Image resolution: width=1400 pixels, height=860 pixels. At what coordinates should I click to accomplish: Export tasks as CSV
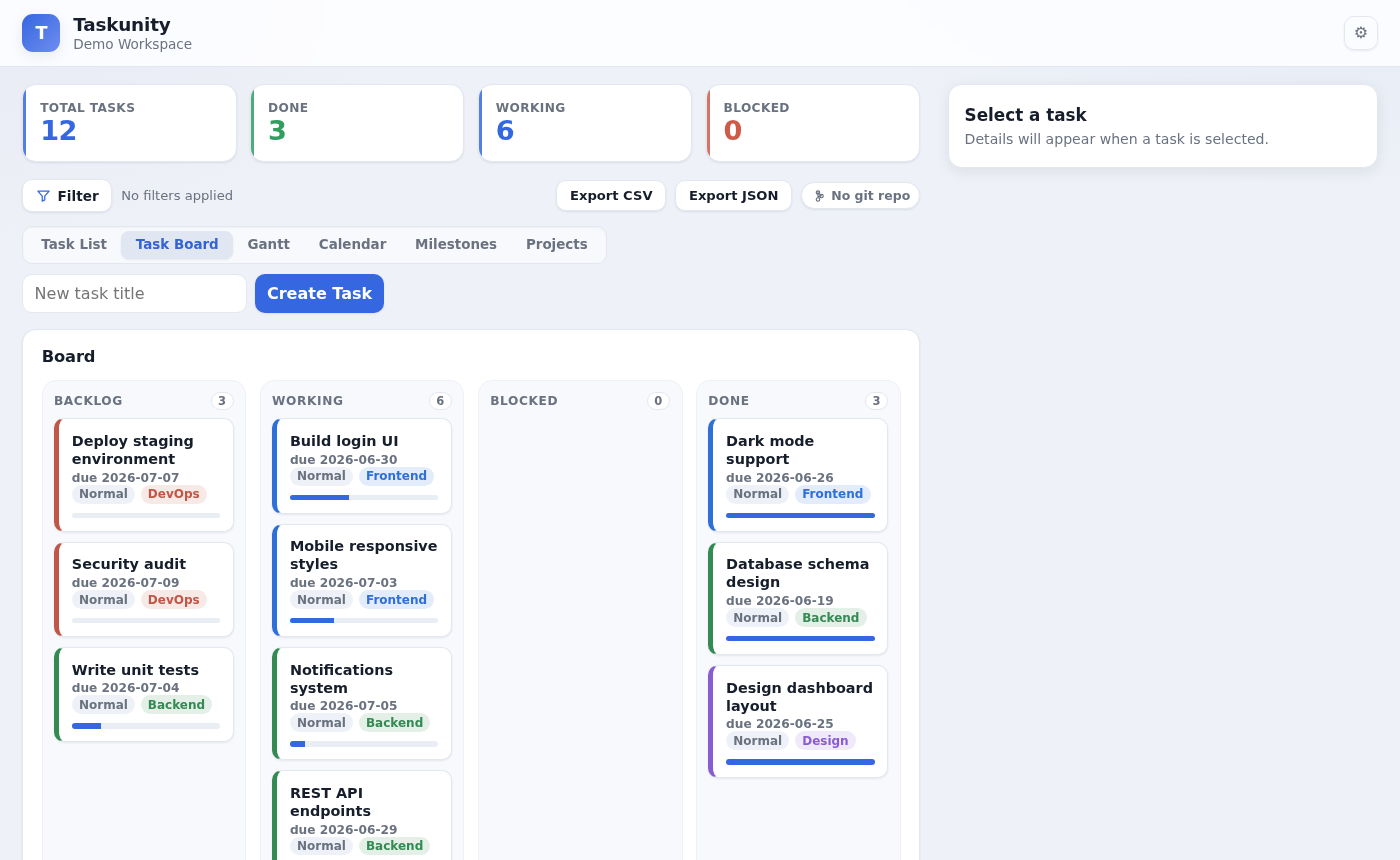click(x=611, y=196)
